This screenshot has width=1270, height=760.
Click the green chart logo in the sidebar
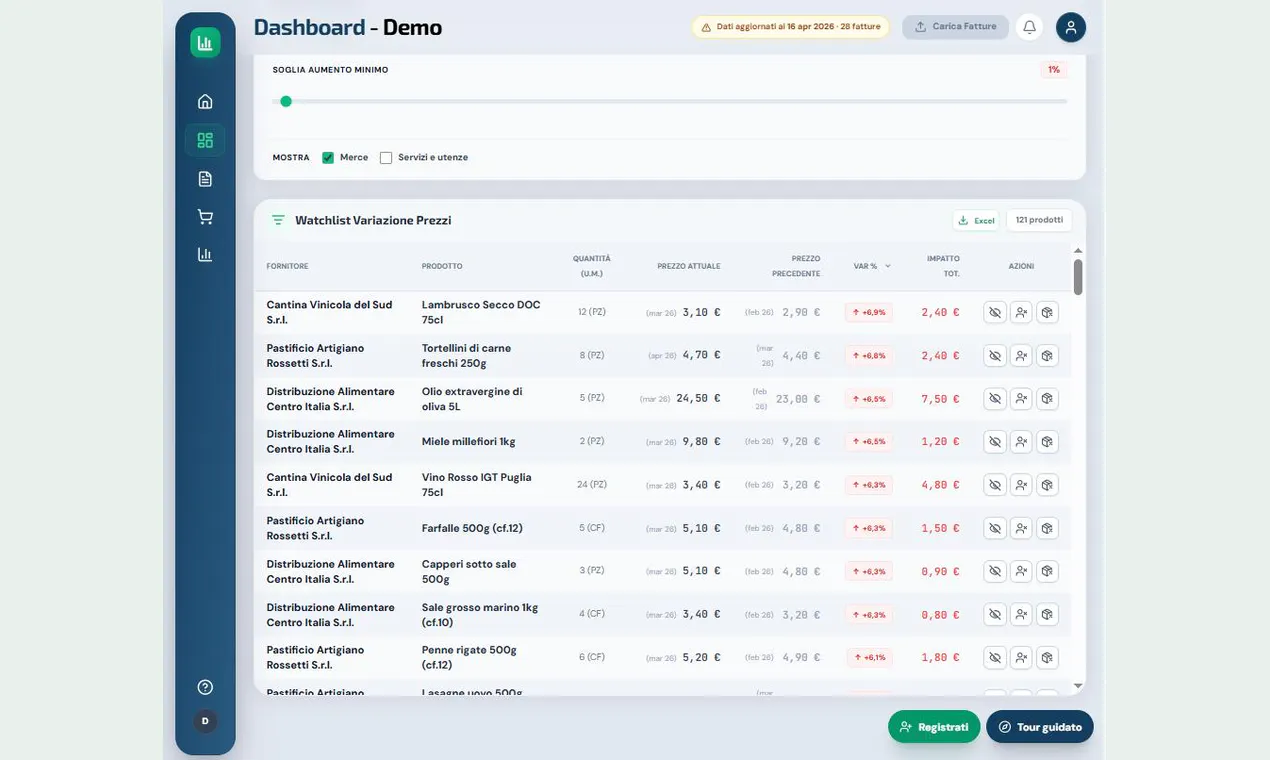(x=205, y=43)
